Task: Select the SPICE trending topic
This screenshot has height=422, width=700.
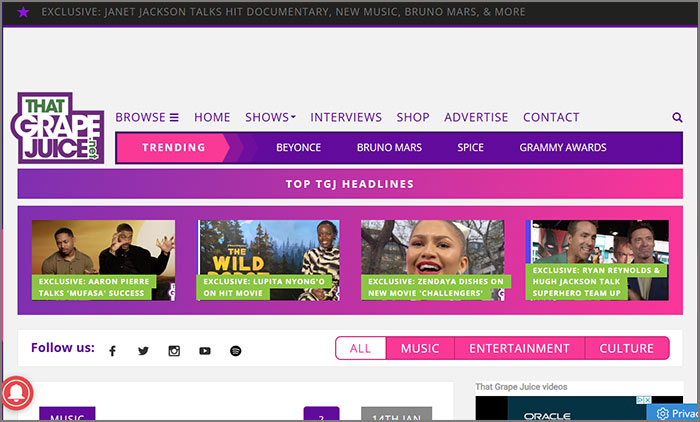Action: [x=471, y=147]
